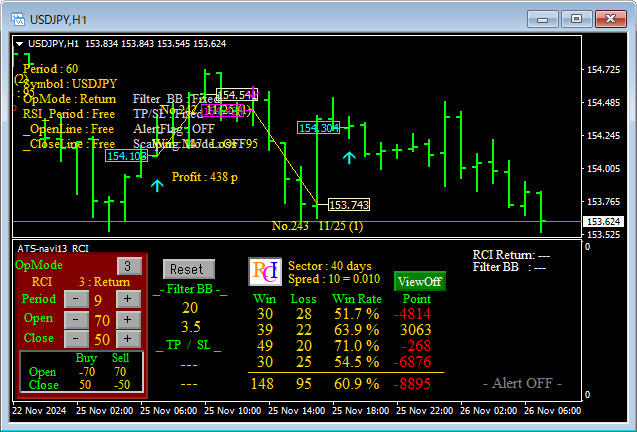637x432 pixels.
Task: Click the cyan buy arrow near 154.103
Action: tap(157, 186)
